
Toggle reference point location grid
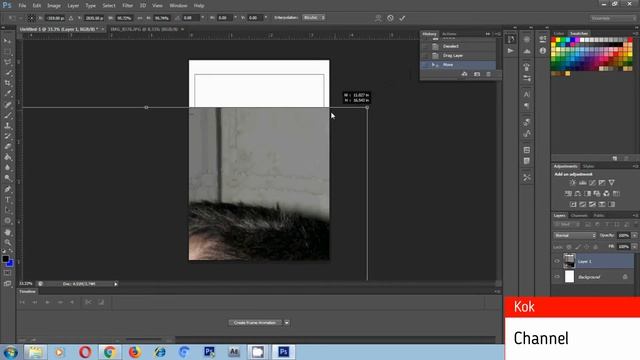coord(31,18)
